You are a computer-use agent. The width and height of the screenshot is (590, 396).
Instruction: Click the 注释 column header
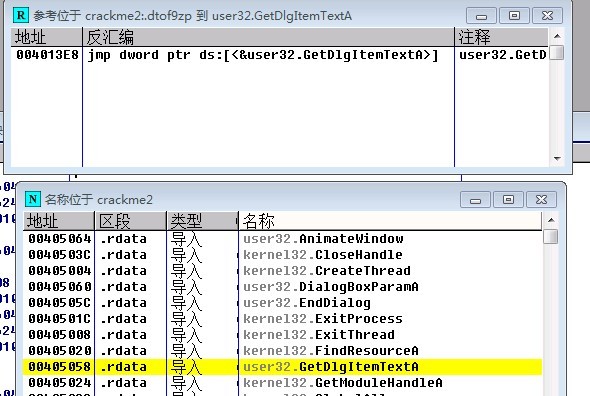(501, 37)
